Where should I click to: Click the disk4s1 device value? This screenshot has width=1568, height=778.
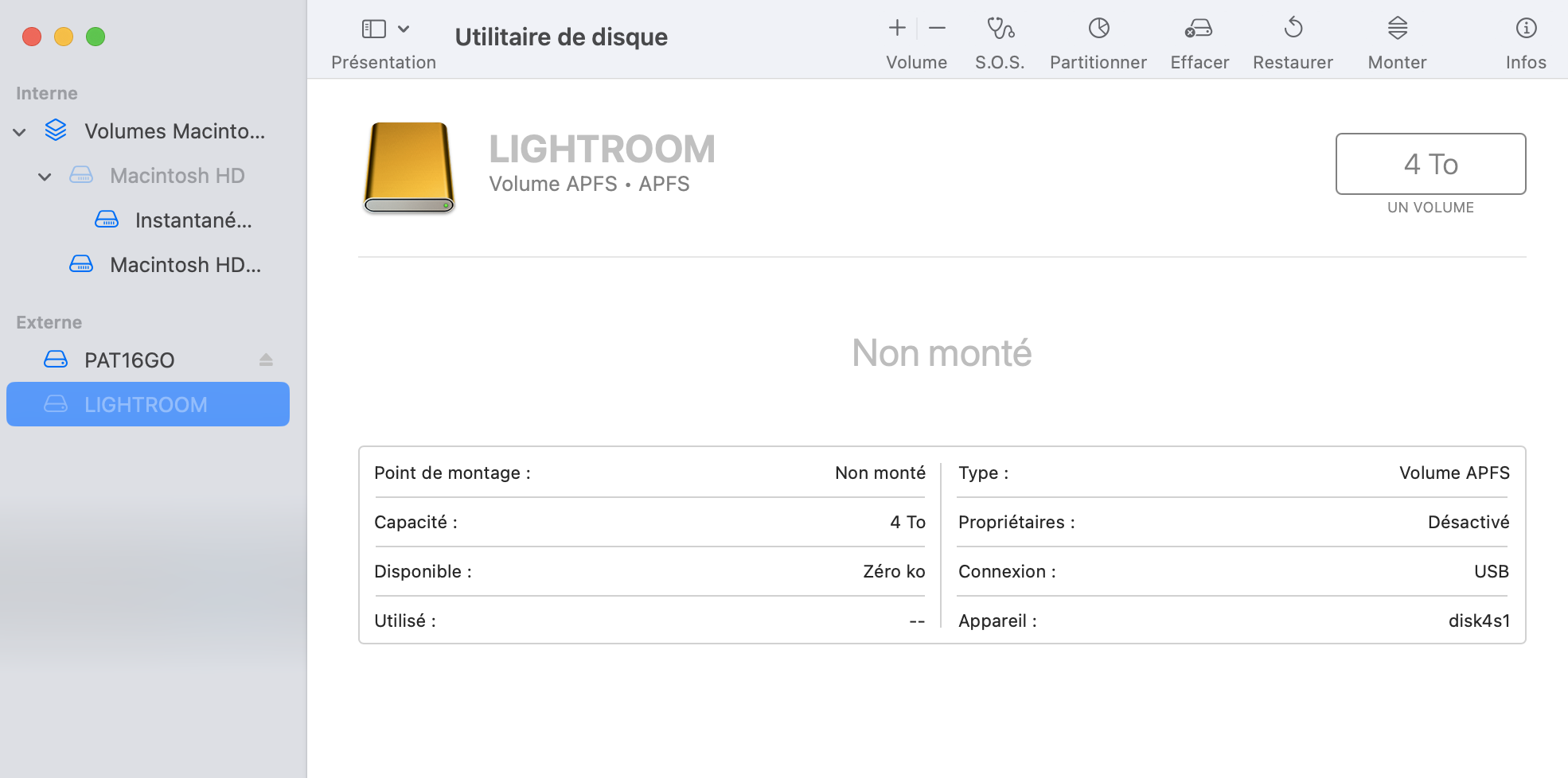click(x=1479, y=620)
